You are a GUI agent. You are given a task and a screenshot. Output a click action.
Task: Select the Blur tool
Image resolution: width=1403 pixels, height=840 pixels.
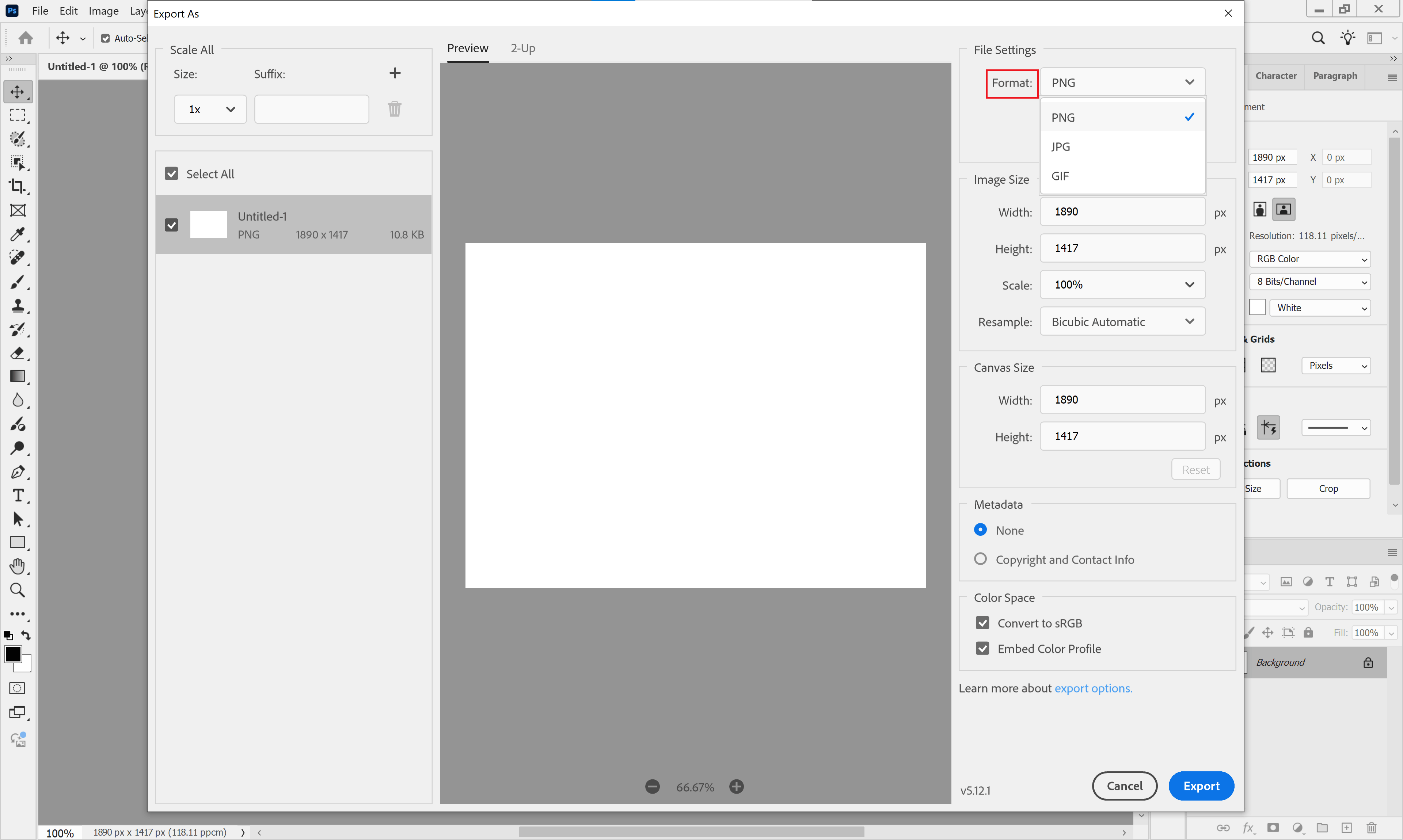pos(18,400)
